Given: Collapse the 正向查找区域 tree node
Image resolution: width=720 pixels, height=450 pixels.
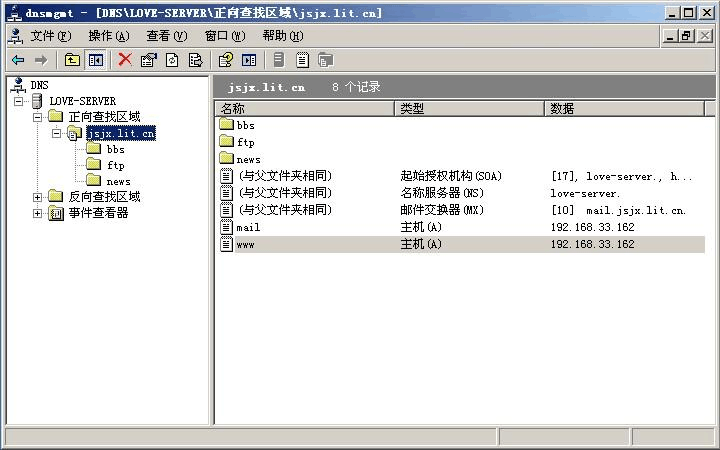Looking at the screenshot, I should point(39,117).
